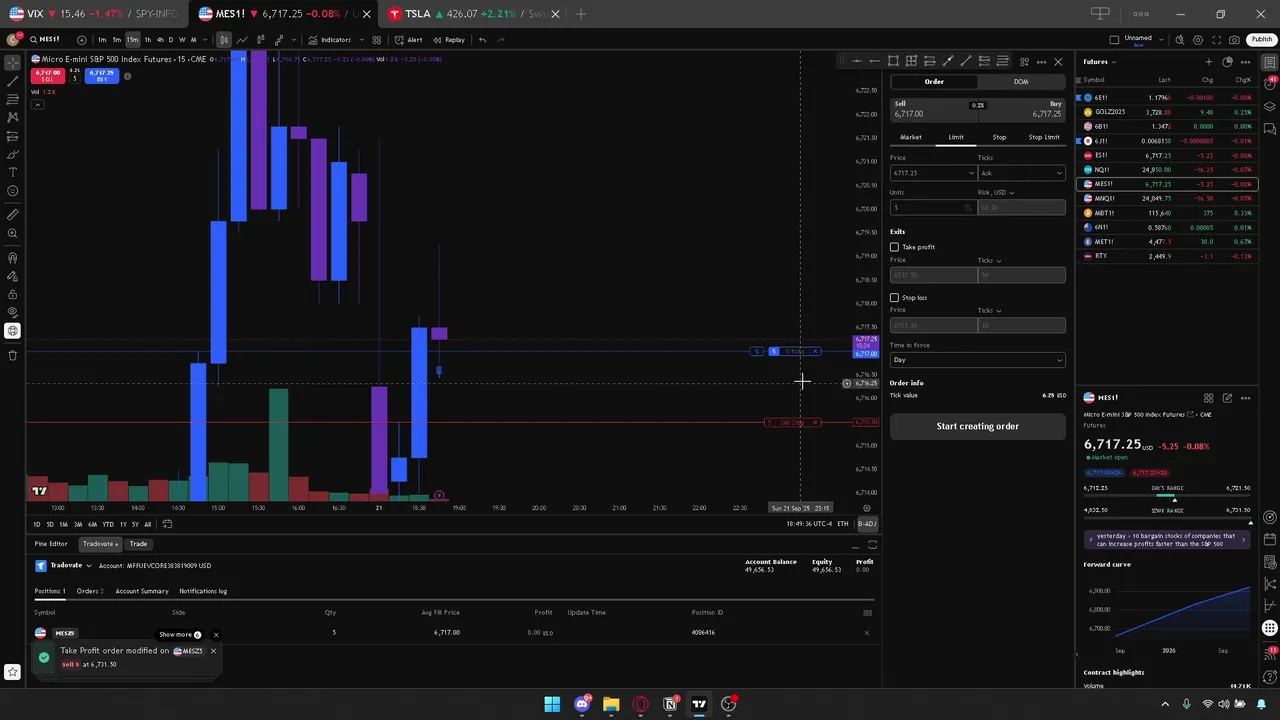Click the Alert icon in top toolbar
This screenshot has height=720, width=1280.
point(408,40)
